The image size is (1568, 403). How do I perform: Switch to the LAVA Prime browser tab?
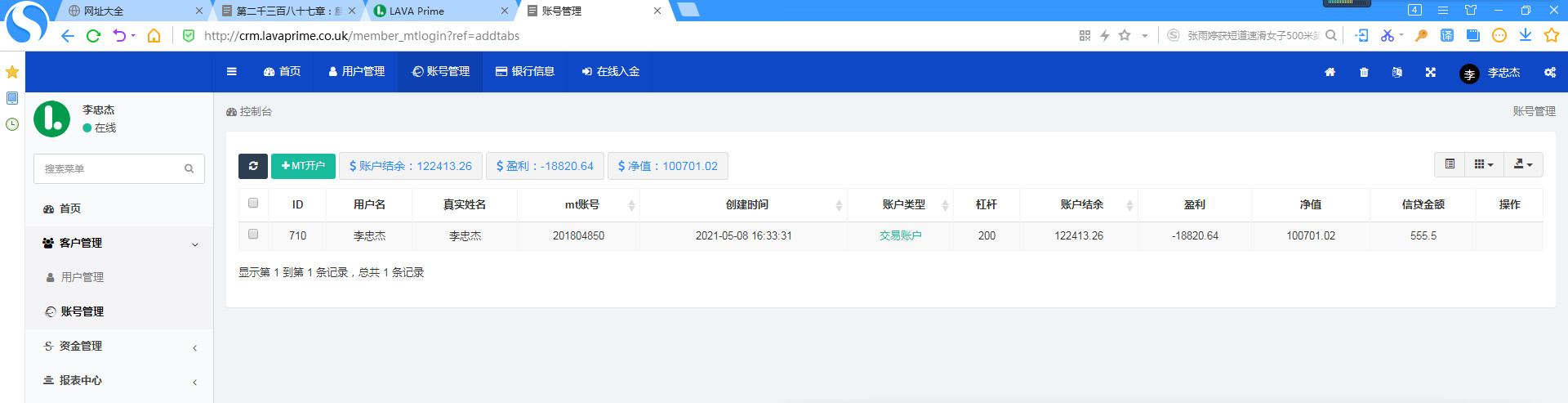(439, 11)
